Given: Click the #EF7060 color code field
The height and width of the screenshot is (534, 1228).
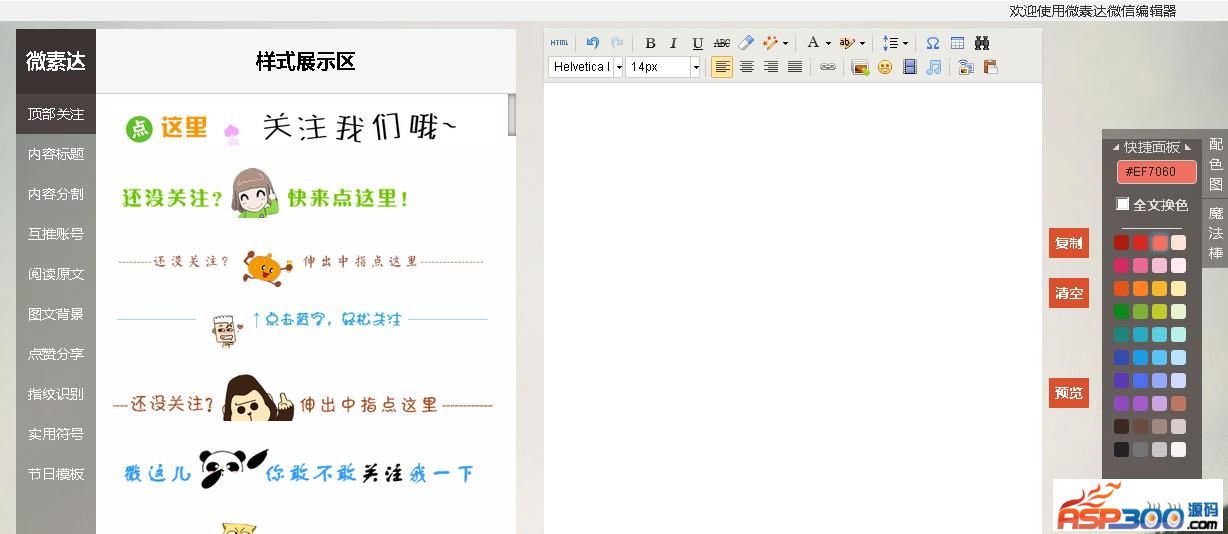Looking at the screenshot, I should coord(1156,172).
